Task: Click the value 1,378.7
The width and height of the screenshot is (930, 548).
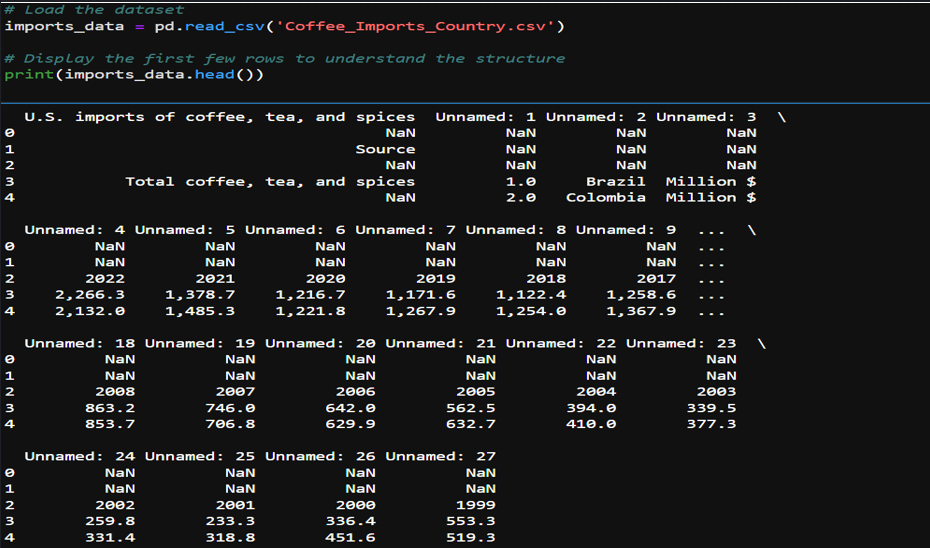Action: (200, 295)
